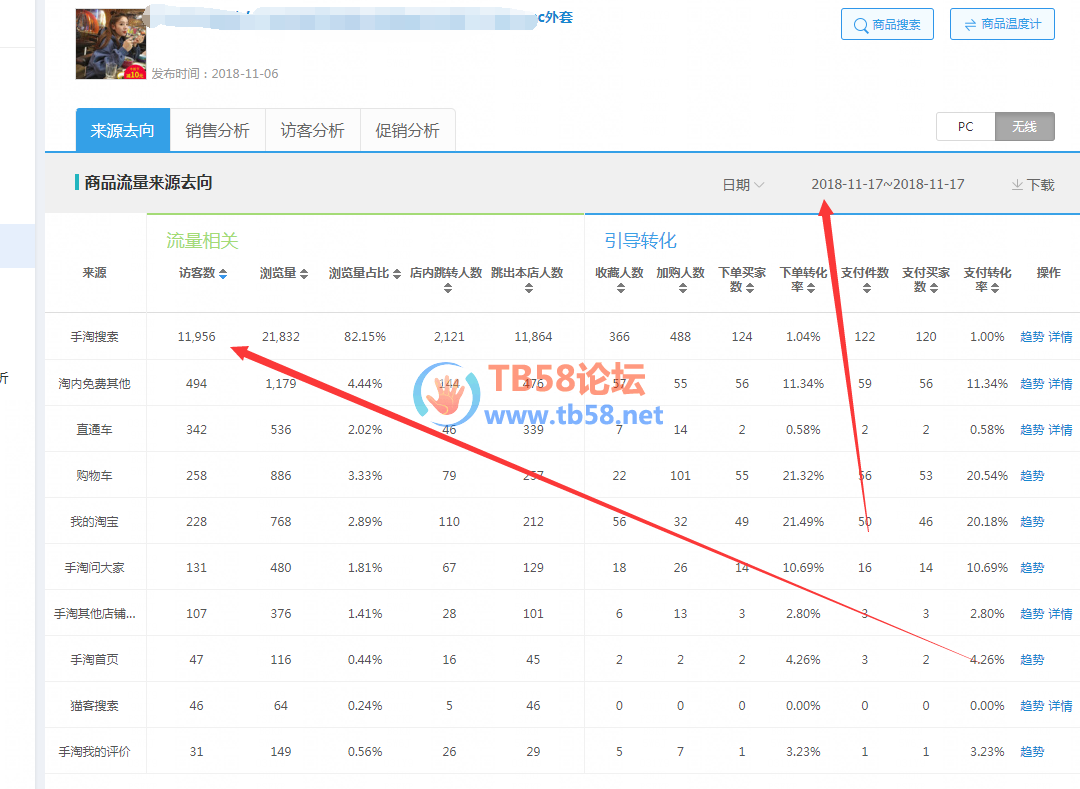View 详情 for 猫客搜索 row
Viewport: 1080px width, 789px height.
pyautogui.click(x=1060, y=706)
